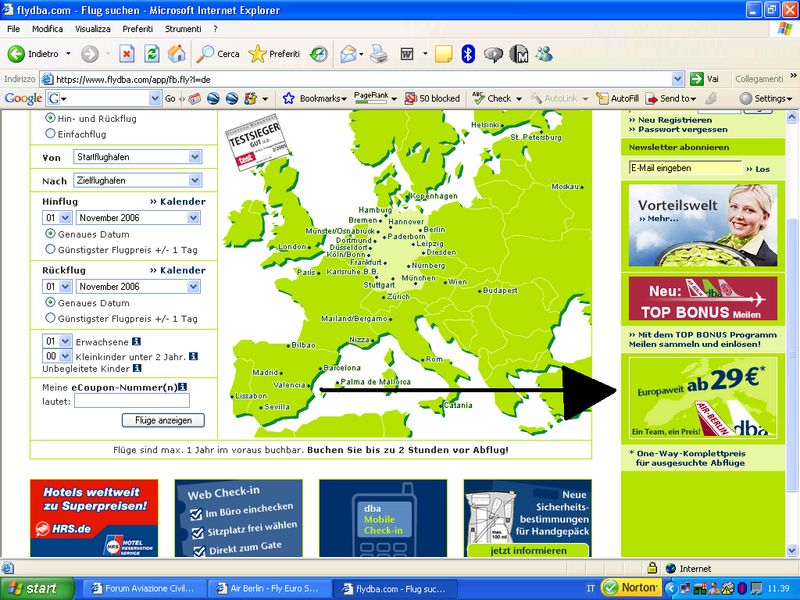The image size is (800, 600).
Task: Click the Flüge anzeigen button
Action: (163, 420)
